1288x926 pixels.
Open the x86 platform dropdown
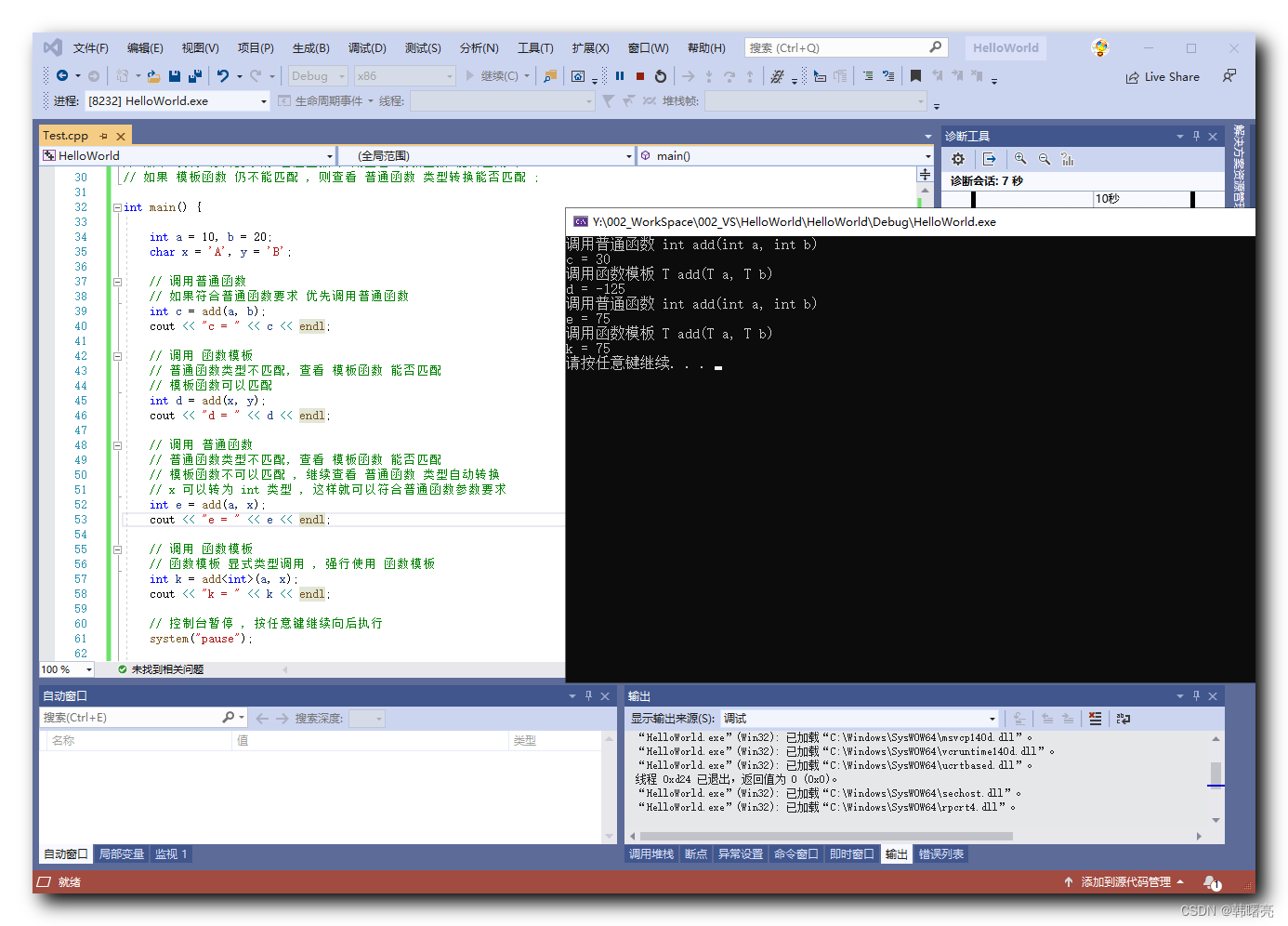pos(404,76)
